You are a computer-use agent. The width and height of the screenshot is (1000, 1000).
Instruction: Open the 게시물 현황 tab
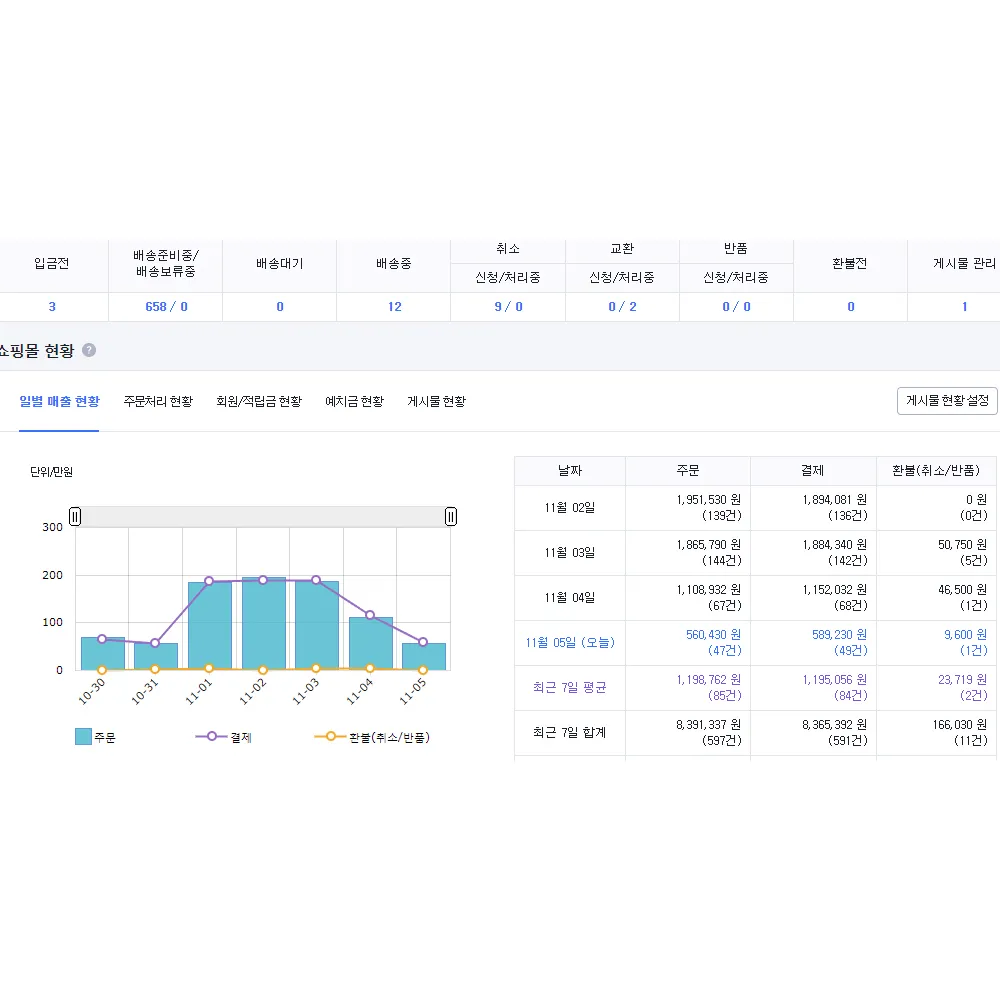(x=436, y=400)
